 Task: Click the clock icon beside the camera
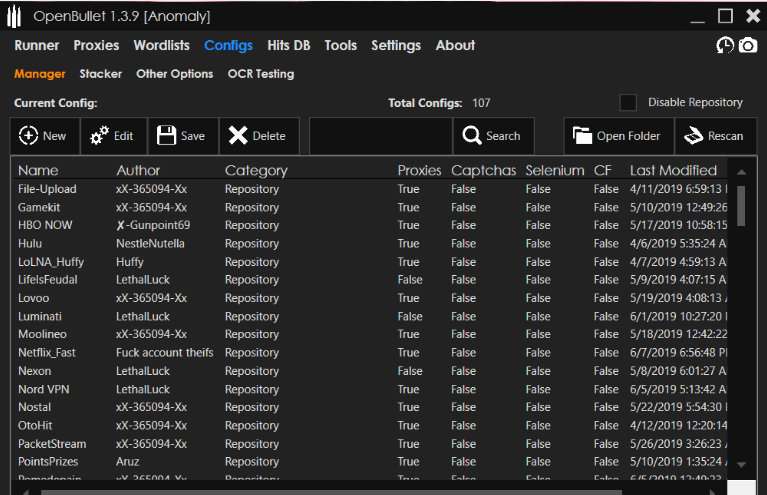tap(725, 46)
